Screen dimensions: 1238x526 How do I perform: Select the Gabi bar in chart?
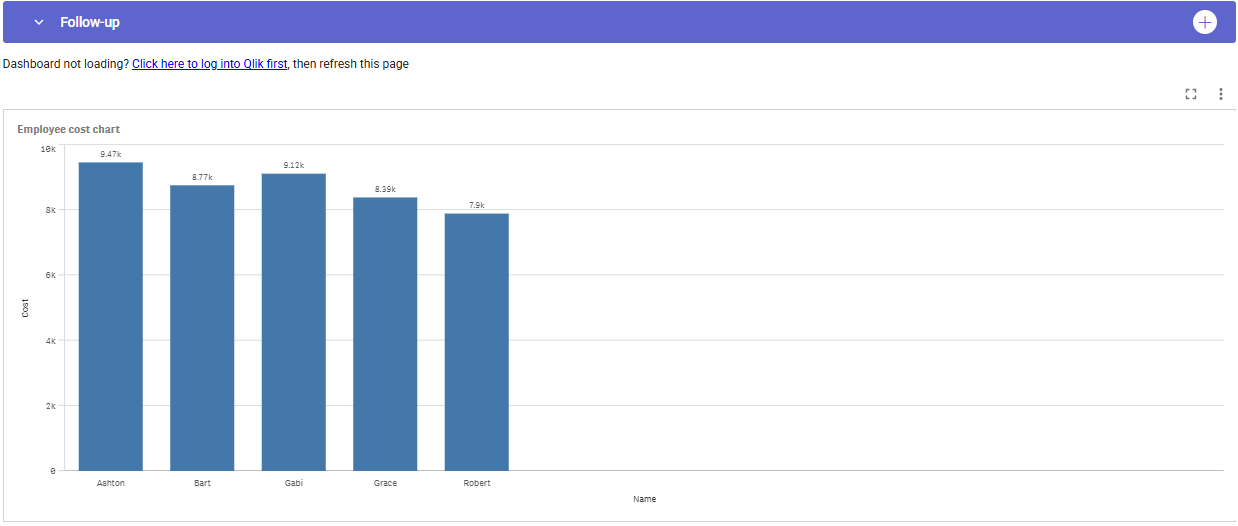[294, 322]
